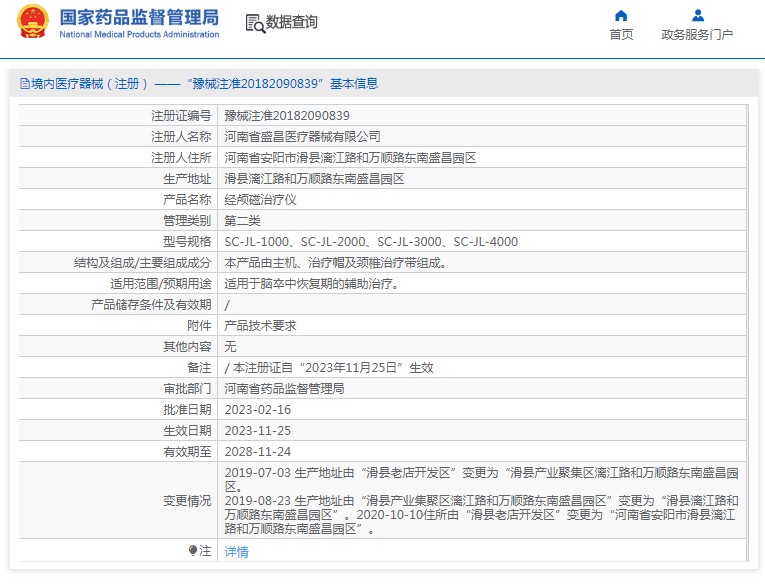Select the value 河南省盛昌医疗器械有限公司

(302, 137)
